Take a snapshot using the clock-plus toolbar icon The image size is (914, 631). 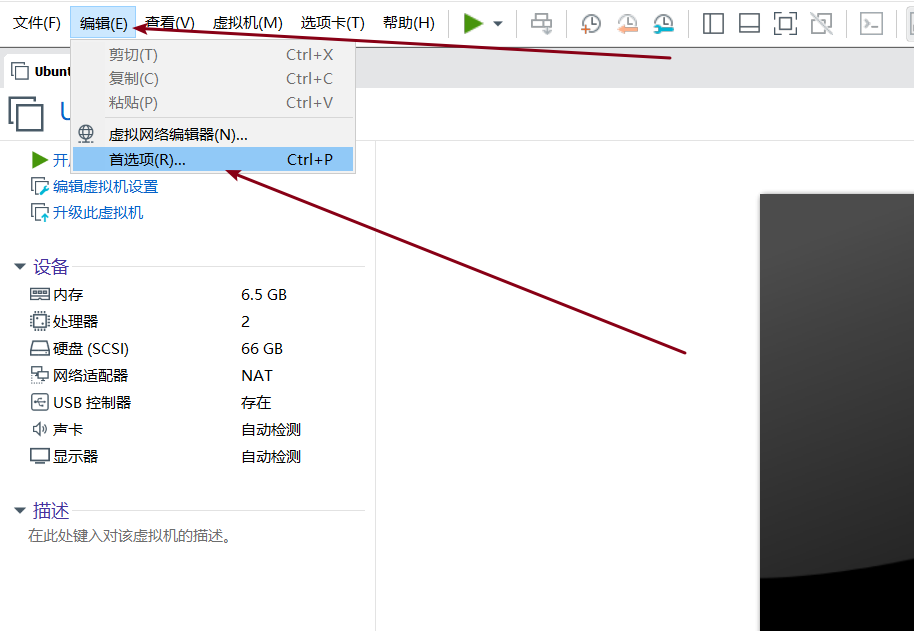[590, 23]
